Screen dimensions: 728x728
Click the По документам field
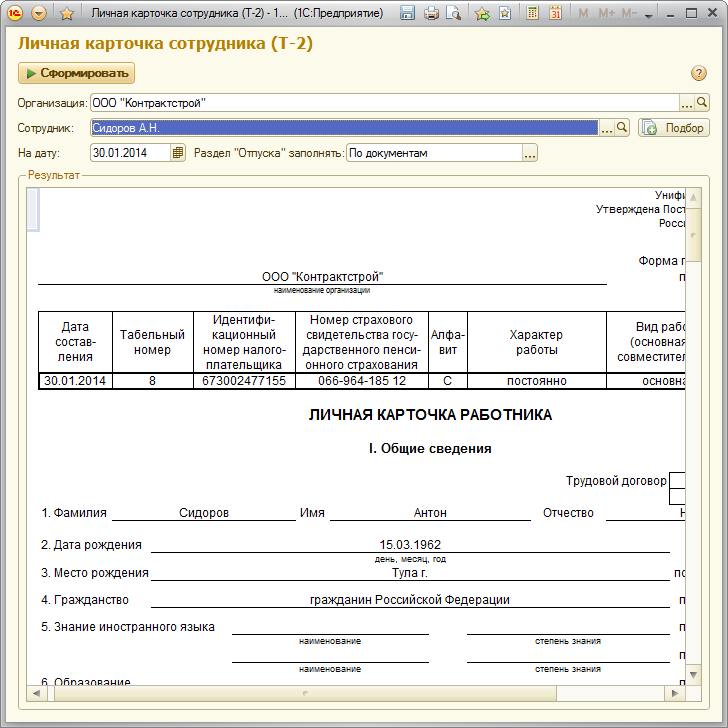point(435,153)
